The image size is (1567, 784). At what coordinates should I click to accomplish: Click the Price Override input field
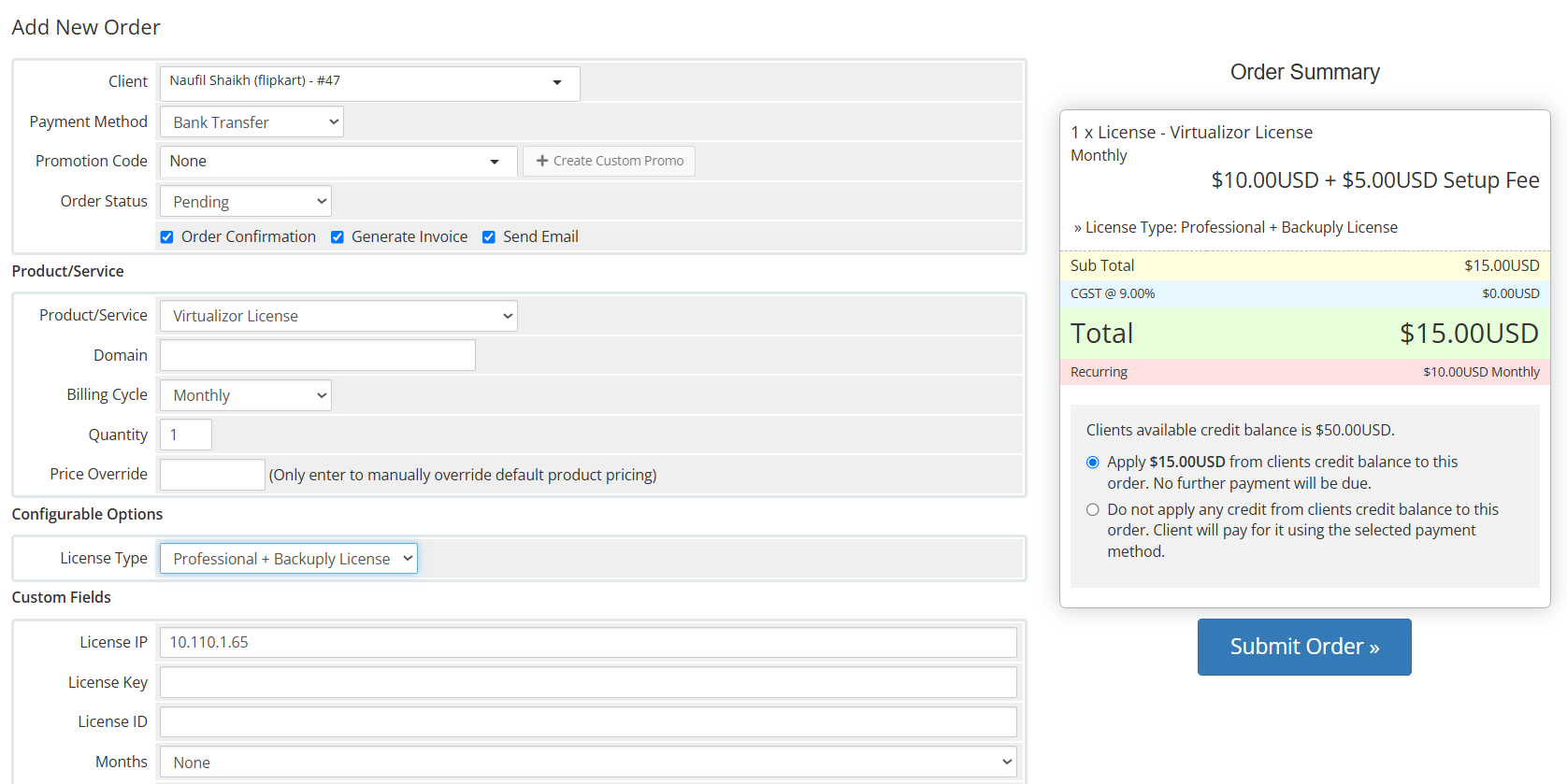[x=212, y=475]
